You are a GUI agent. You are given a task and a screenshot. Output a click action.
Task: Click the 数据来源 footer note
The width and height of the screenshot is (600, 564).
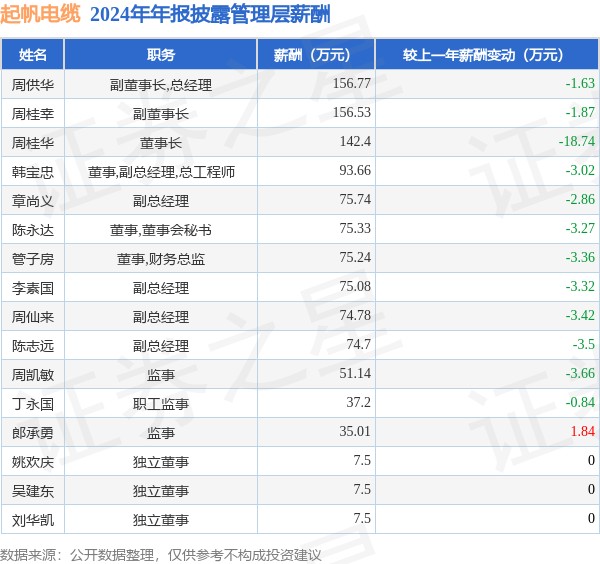(161, 555)
